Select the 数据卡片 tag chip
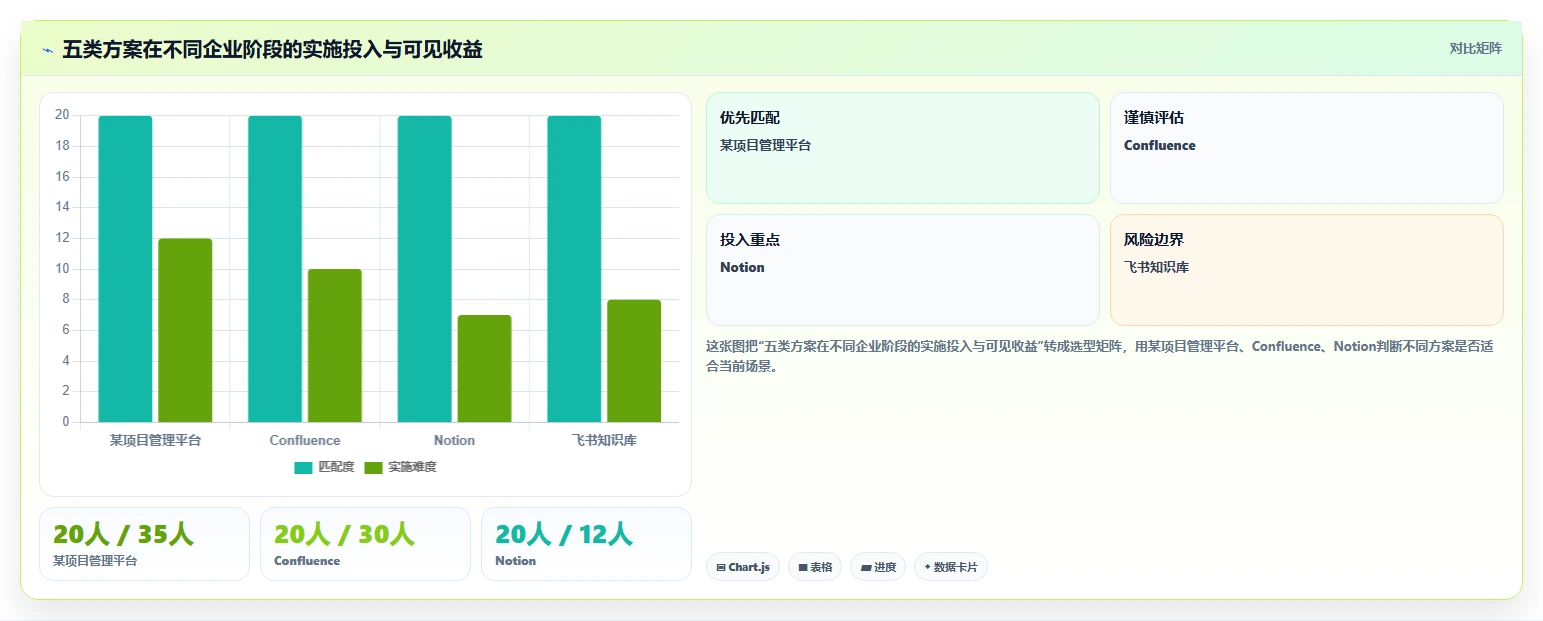Screen dimensions: 1543x621 coord(951,567)
